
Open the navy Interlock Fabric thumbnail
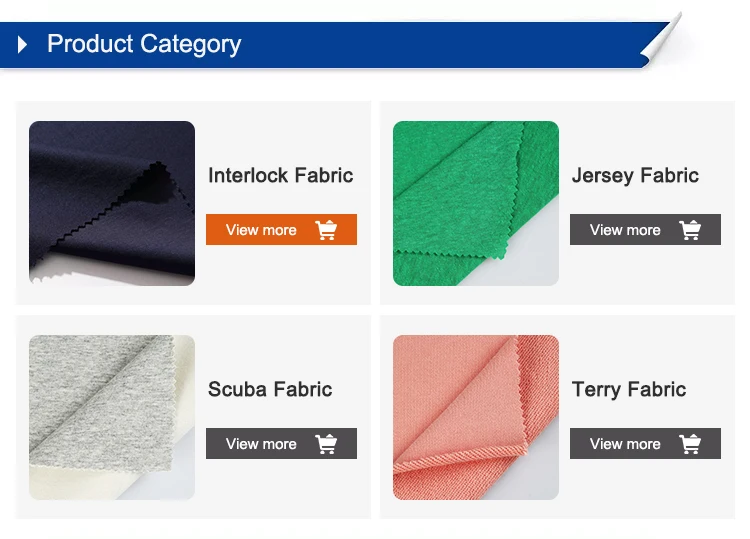[x=112, y=204]
